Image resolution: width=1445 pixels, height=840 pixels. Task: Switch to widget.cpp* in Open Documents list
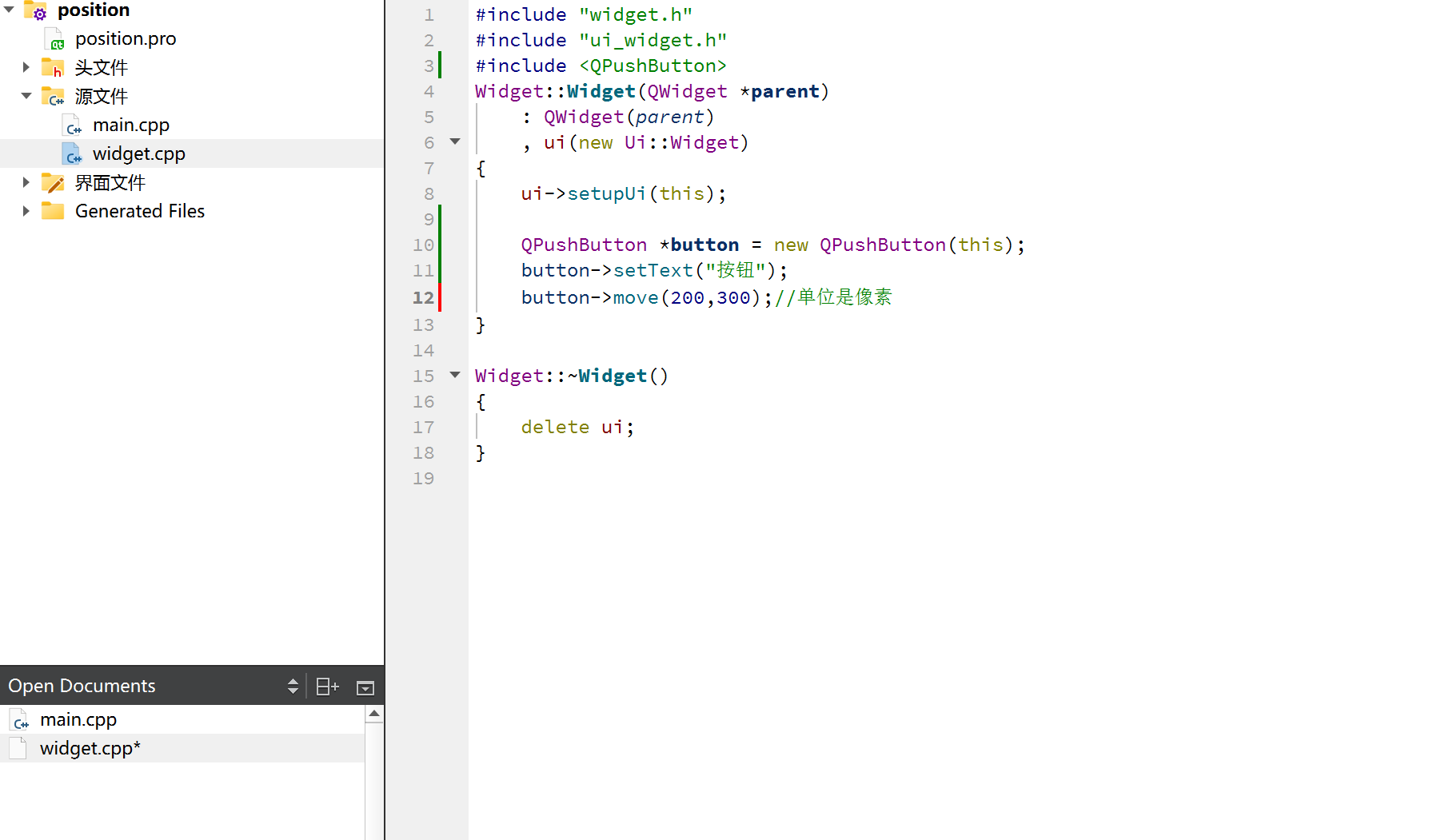pos(90,748)
